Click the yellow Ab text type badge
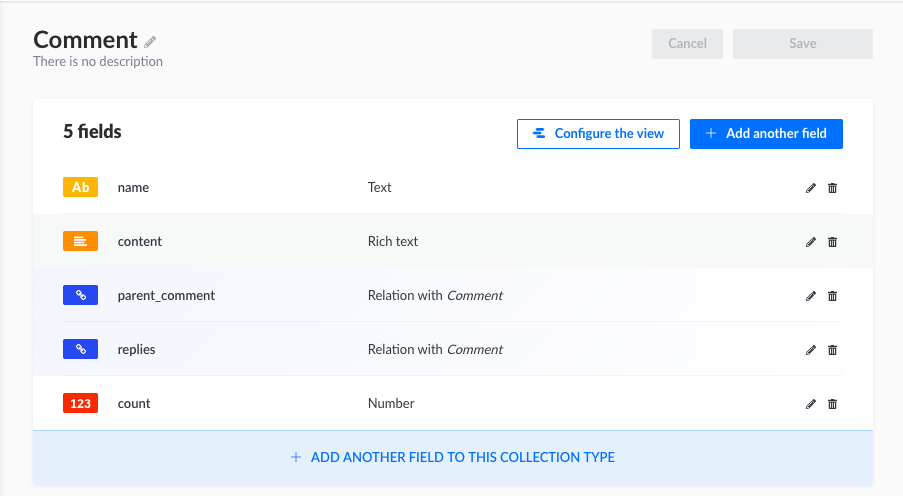The width and height of the screenshot is (903, 496). 80,187
